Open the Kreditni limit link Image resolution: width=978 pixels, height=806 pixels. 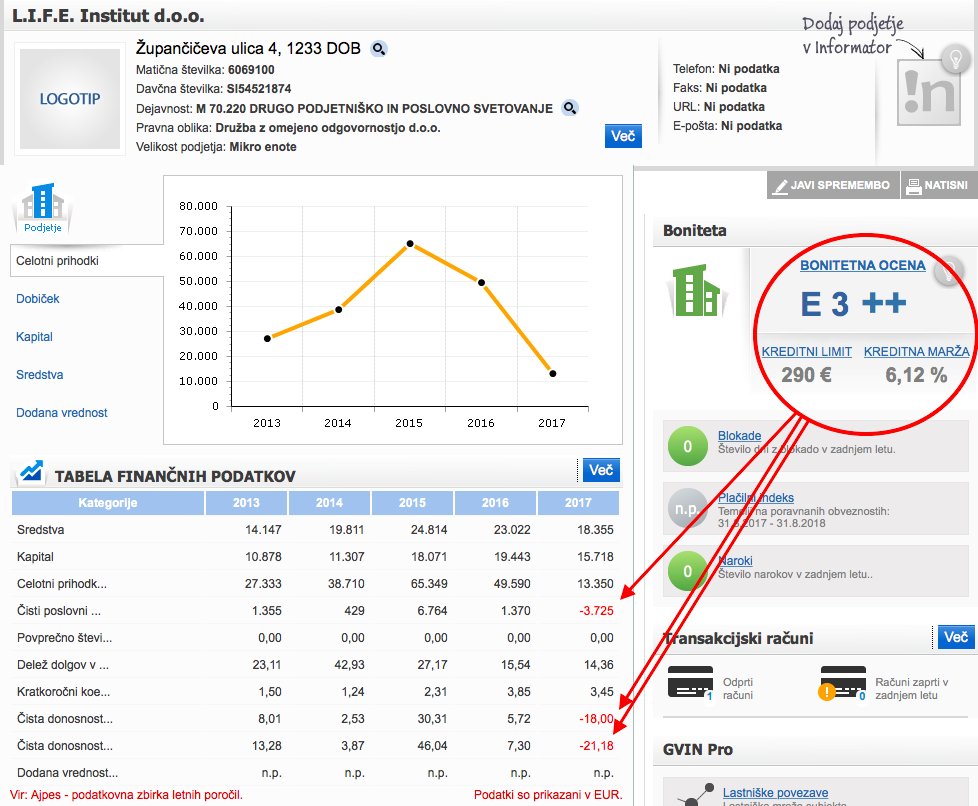[x=806, y=352]
